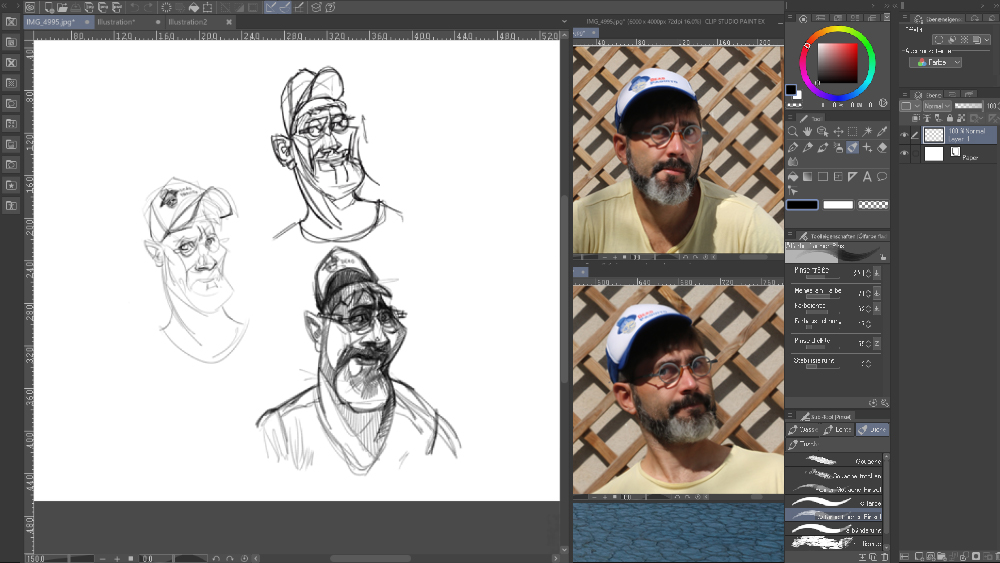
Task: Select the Auto Select magic wand tool
Action: point(867,132)
